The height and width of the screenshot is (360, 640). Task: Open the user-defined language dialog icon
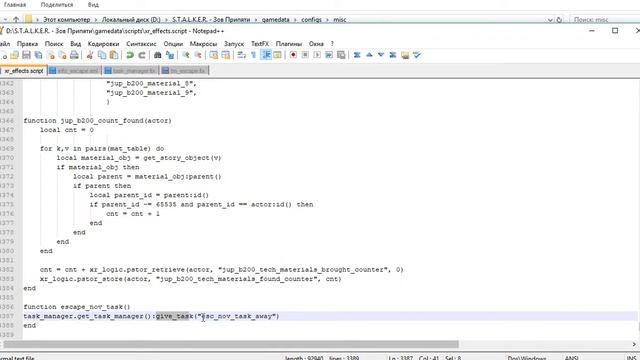tap(278, 55)
